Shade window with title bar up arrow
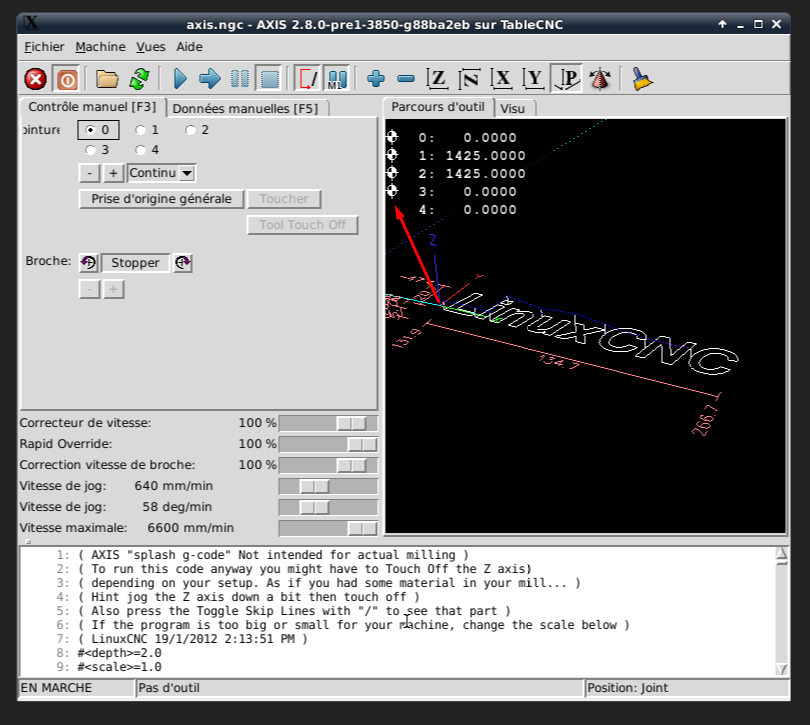The width and height of the screenshot is (810, 725). (722, 24)
